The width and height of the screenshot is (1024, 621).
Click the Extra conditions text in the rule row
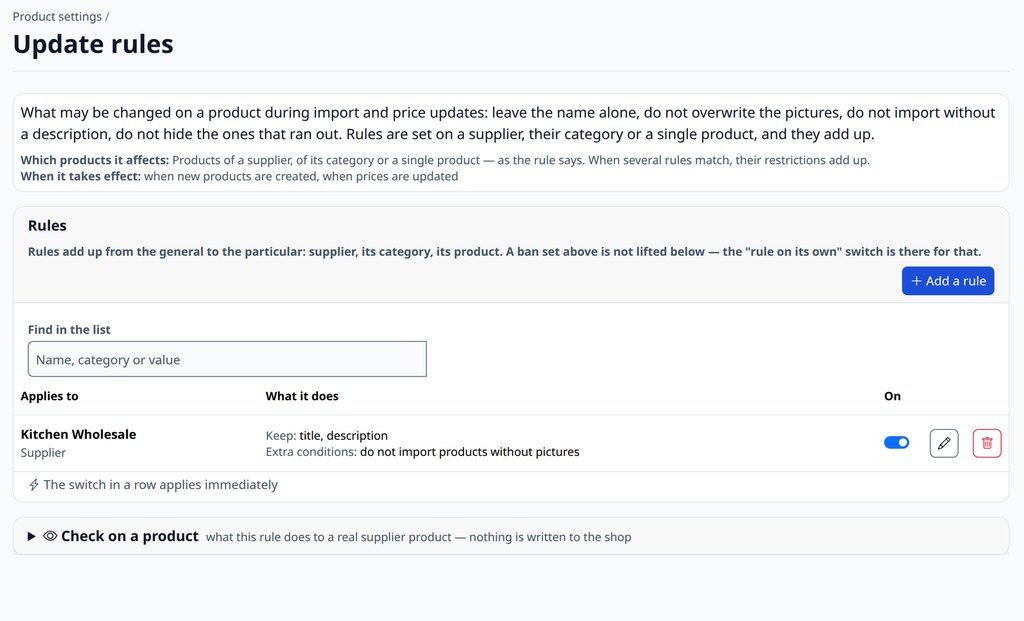pos(423,452)
